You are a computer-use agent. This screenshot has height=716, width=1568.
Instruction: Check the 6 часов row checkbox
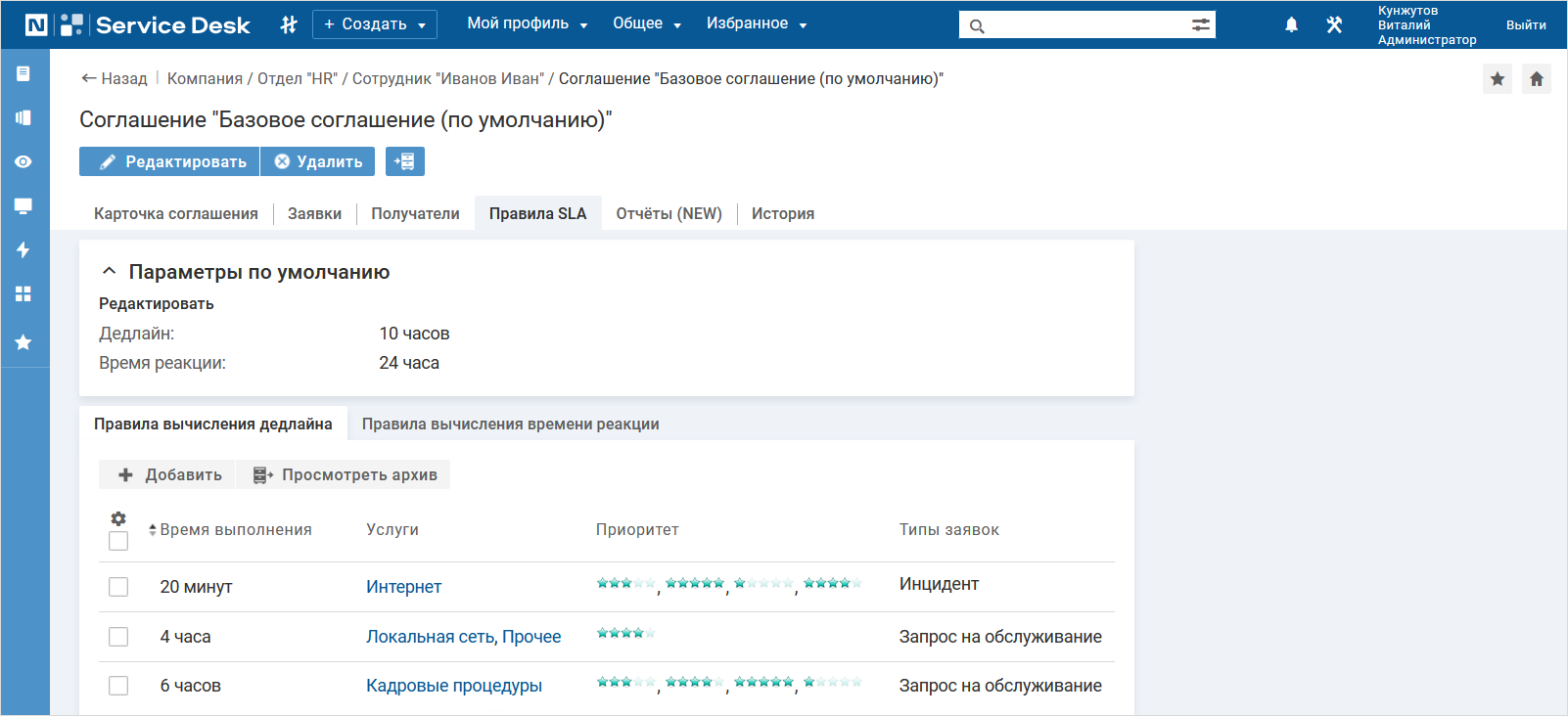coord(118,686)
